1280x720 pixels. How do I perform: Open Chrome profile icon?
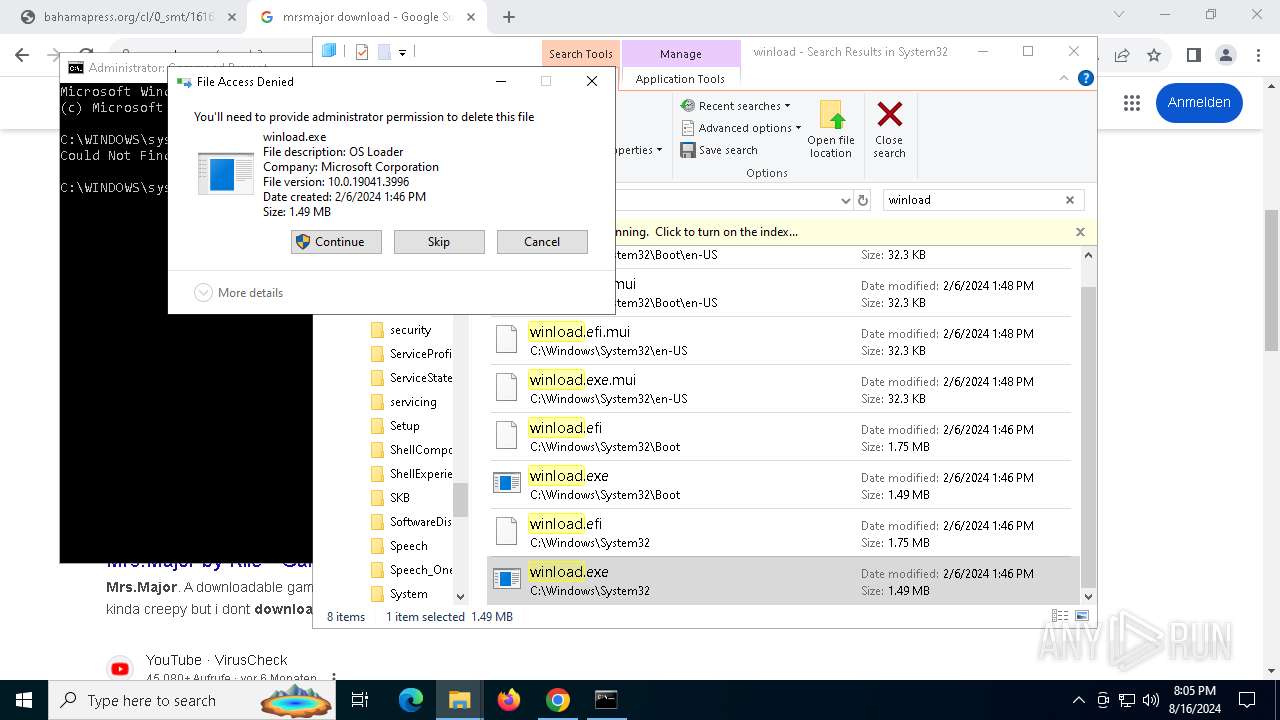point(1226,55)
